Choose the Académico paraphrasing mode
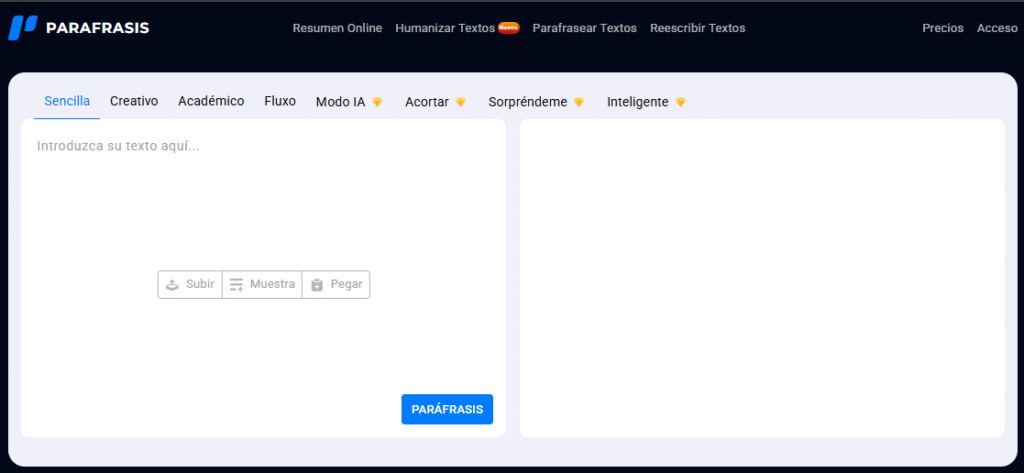 211,101
